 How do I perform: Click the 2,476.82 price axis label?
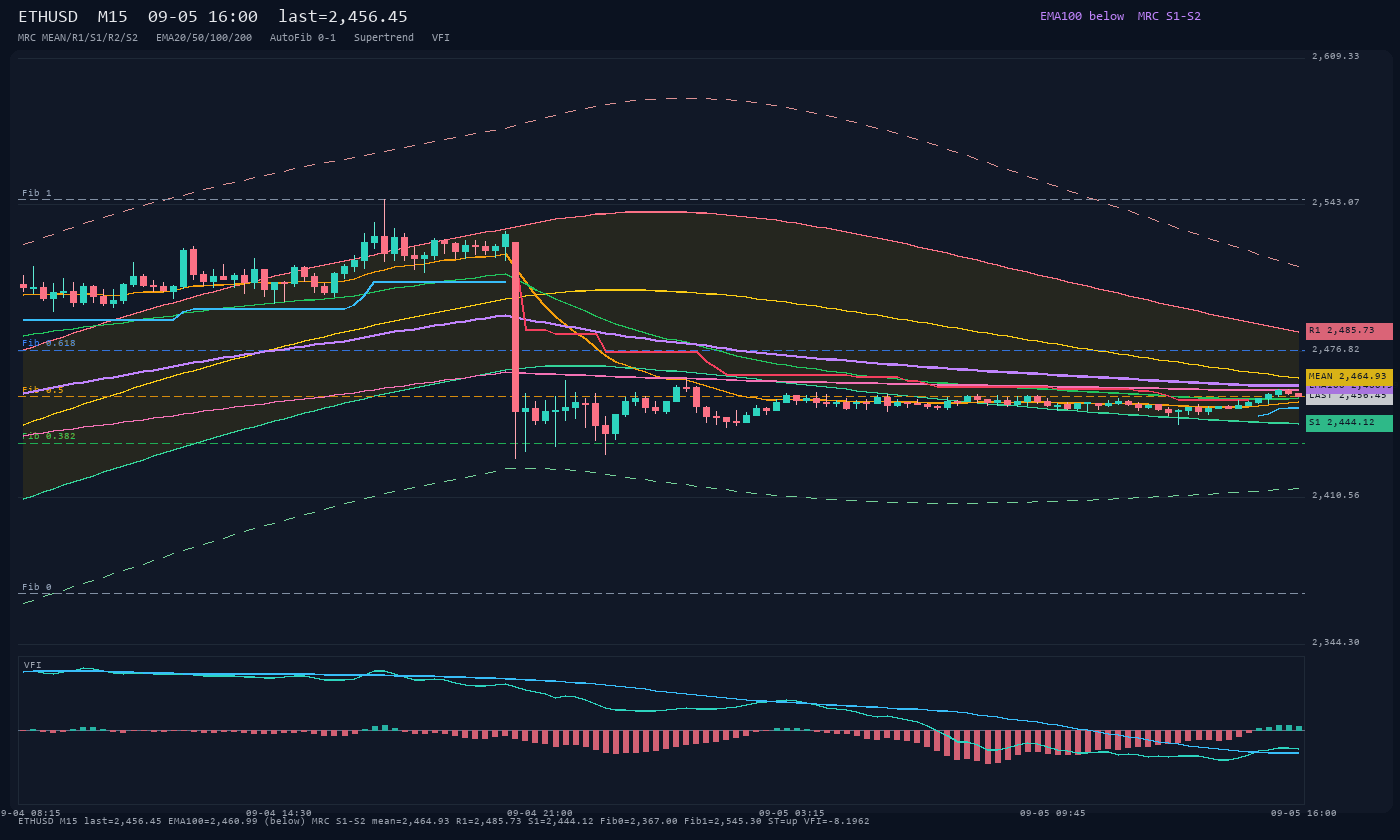1336,349
